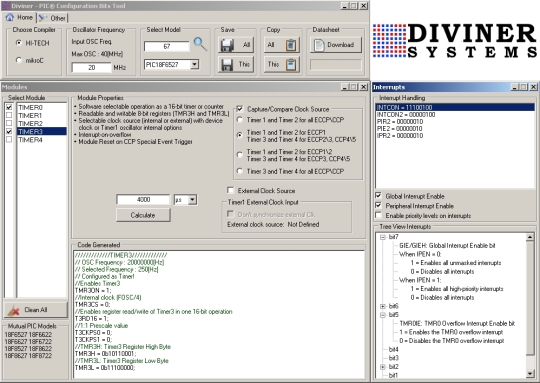Click the Copy This clipboard button
This screenshot has width=540, height=383.
click(282, 64)
